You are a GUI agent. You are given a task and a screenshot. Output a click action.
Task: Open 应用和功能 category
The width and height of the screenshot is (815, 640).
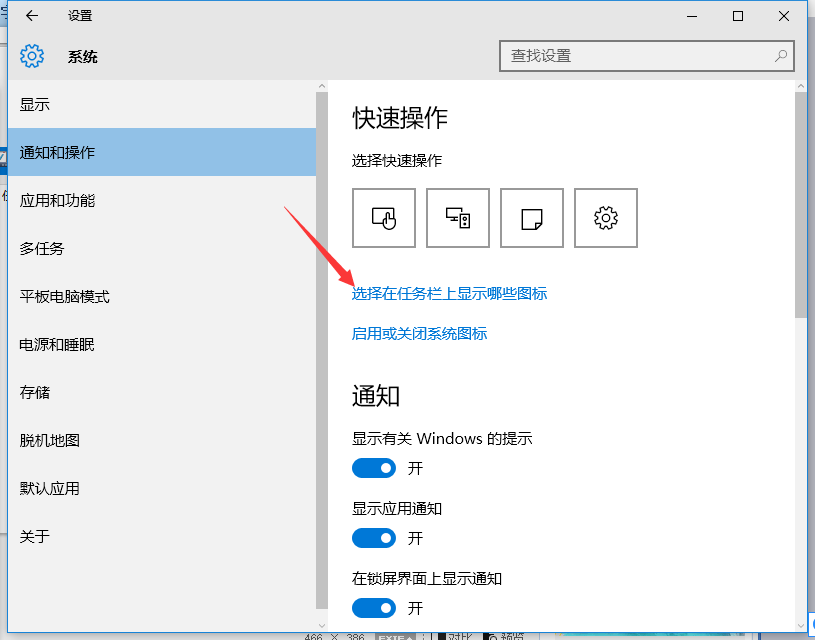(162, 200)
